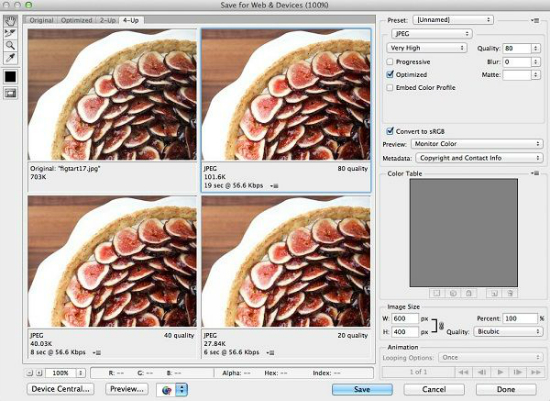The height and width of the screenshot is (401, 550).
Task: Click the browser preview icon
Action: click(167, 389)
